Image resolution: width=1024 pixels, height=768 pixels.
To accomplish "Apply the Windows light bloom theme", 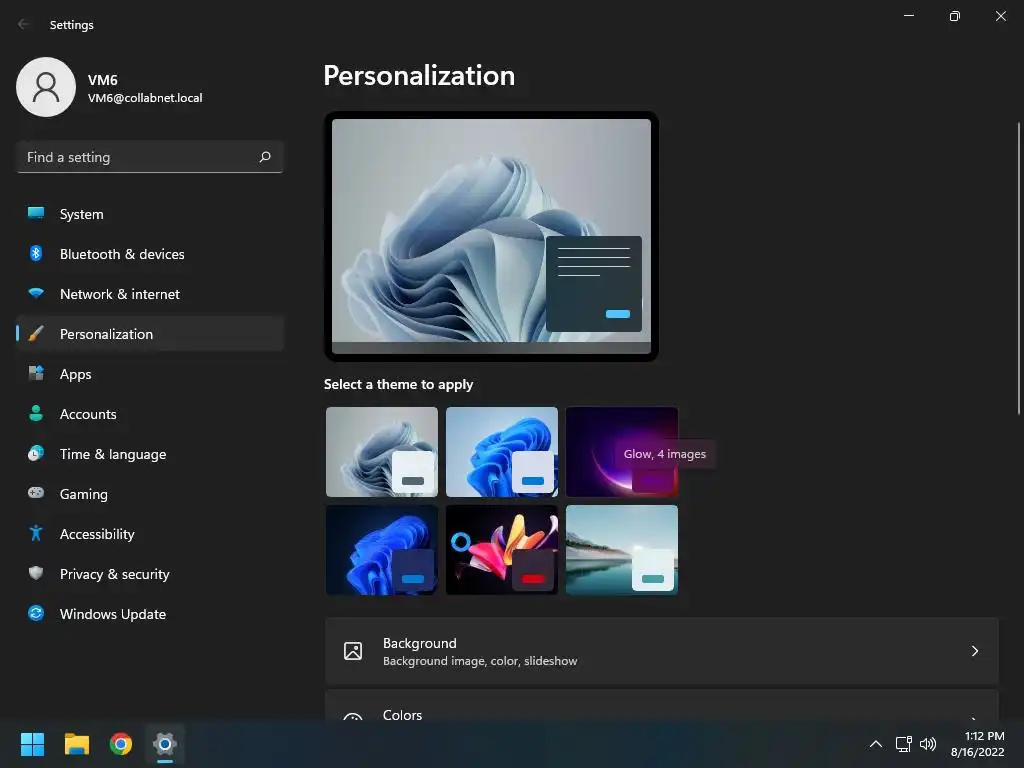I will 382,452.
